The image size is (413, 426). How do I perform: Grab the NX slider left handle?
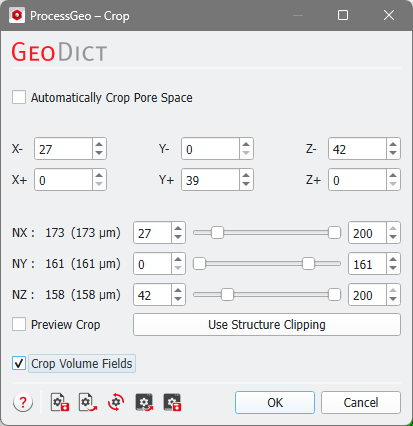pyautogui.click(x=217, y=233)
